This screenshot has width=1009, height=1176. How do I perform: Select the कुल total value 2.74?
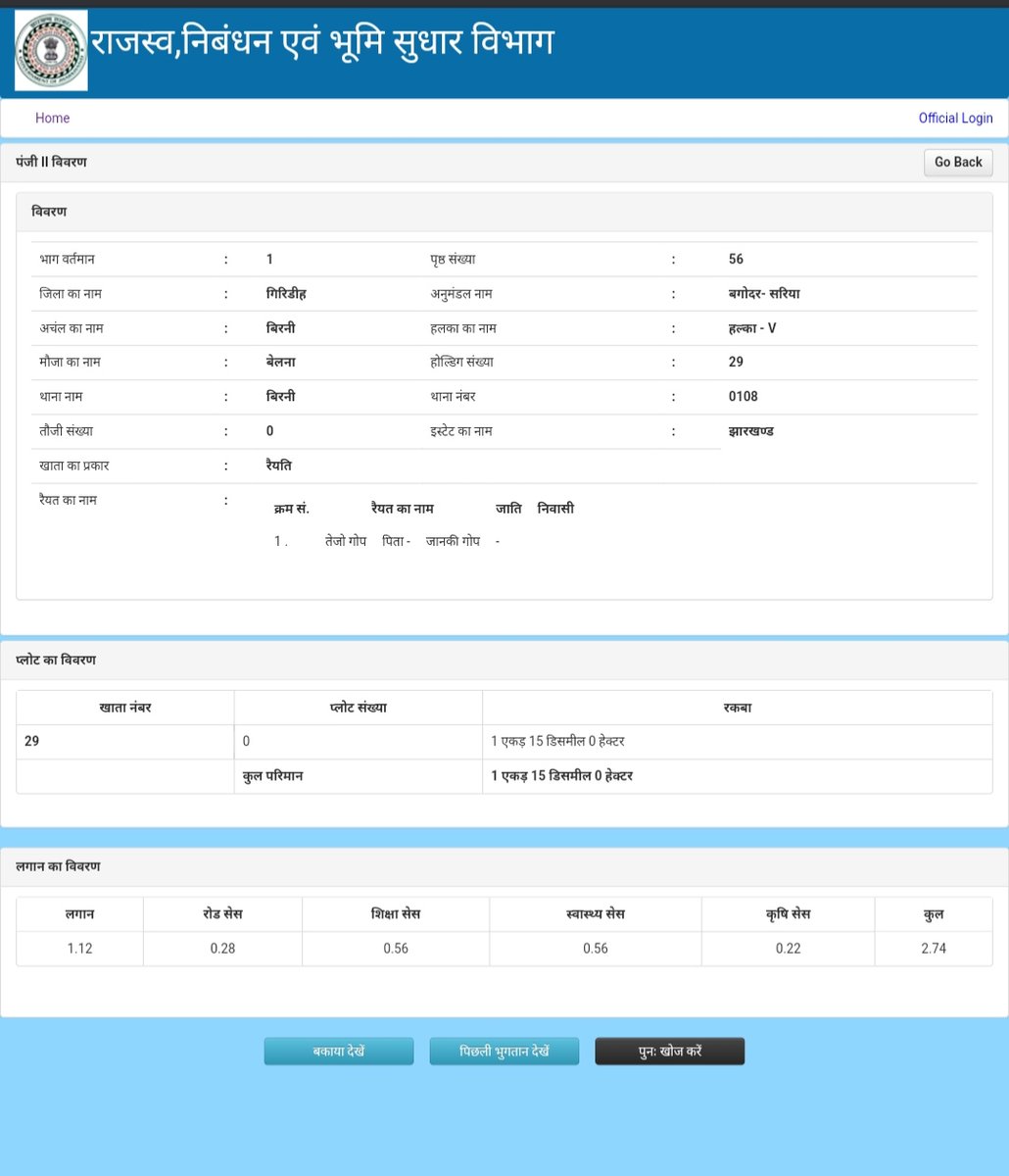[934, 949]
